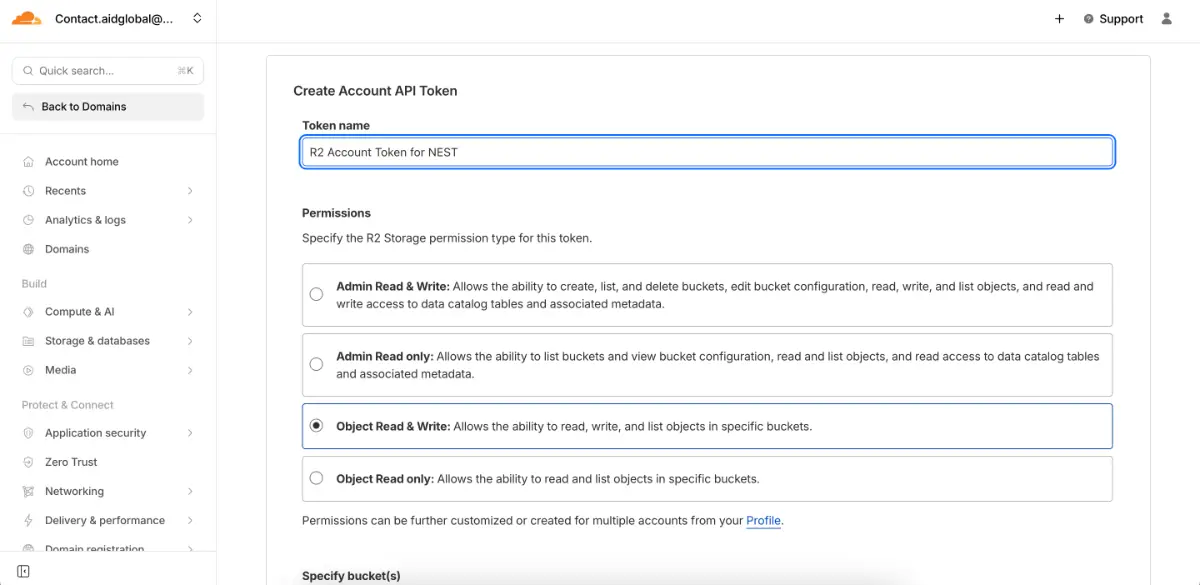Open Analytics & logs in sidebar

[x=85, y=220]
